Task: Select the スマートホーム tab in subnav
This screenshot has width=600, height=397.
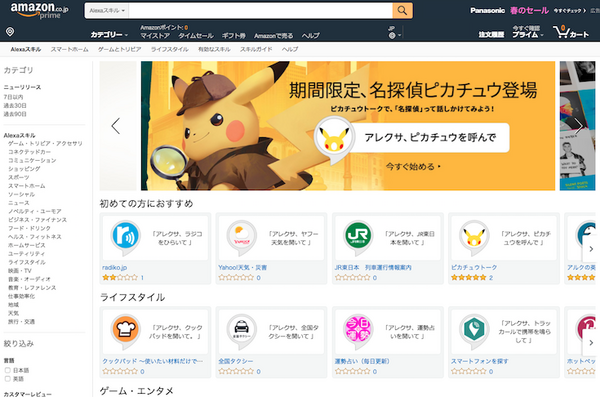Action: [69, 49]
